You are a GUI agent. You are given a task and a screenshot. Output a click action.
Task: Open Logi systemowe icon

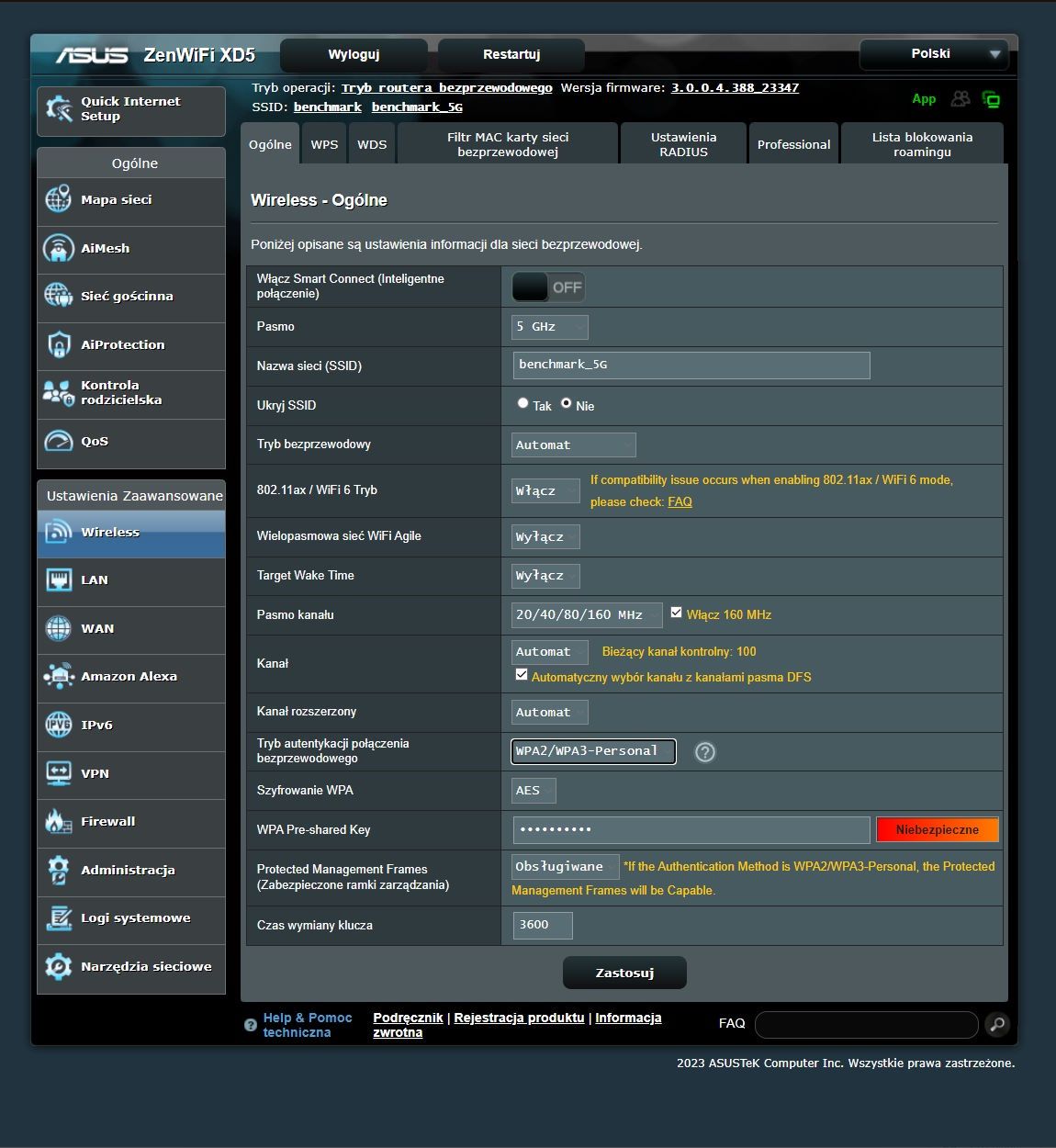click(x=59, y=917)
